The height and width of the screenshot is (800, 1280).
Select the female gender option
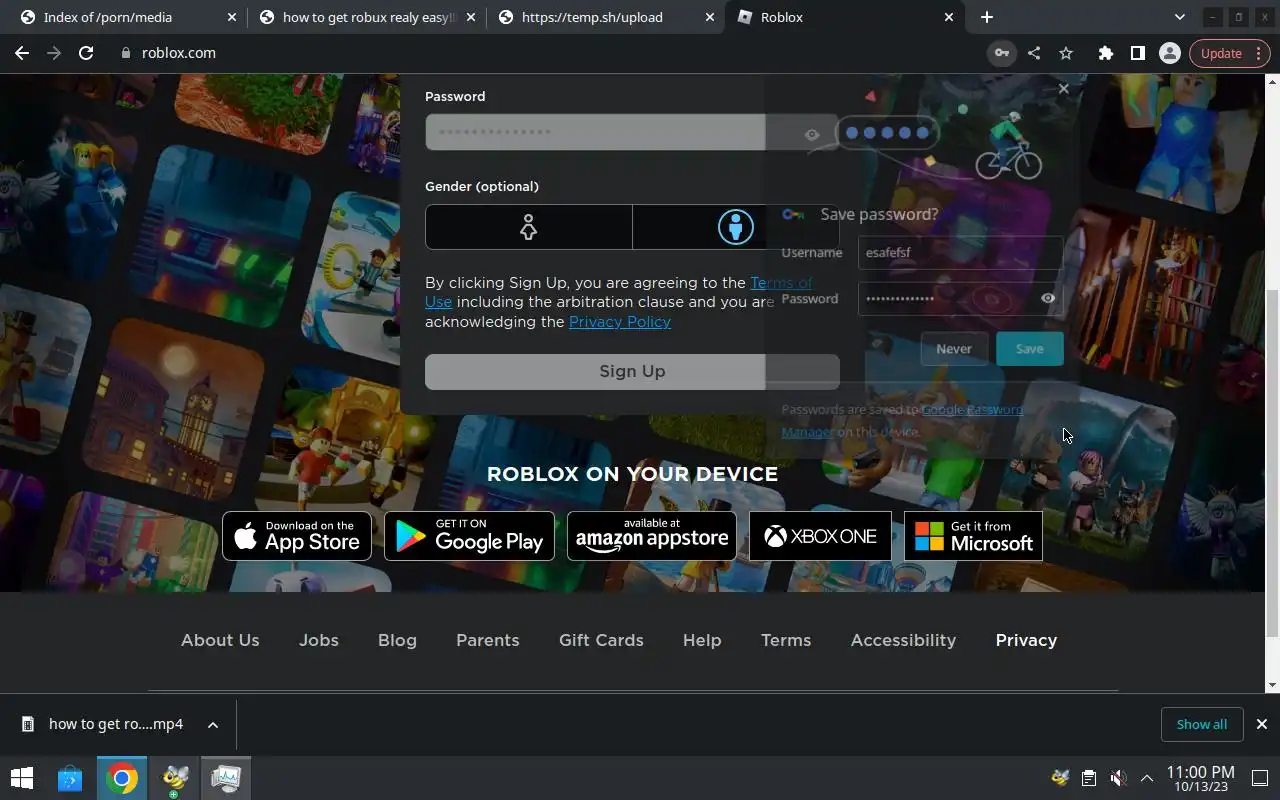(528, 227)
